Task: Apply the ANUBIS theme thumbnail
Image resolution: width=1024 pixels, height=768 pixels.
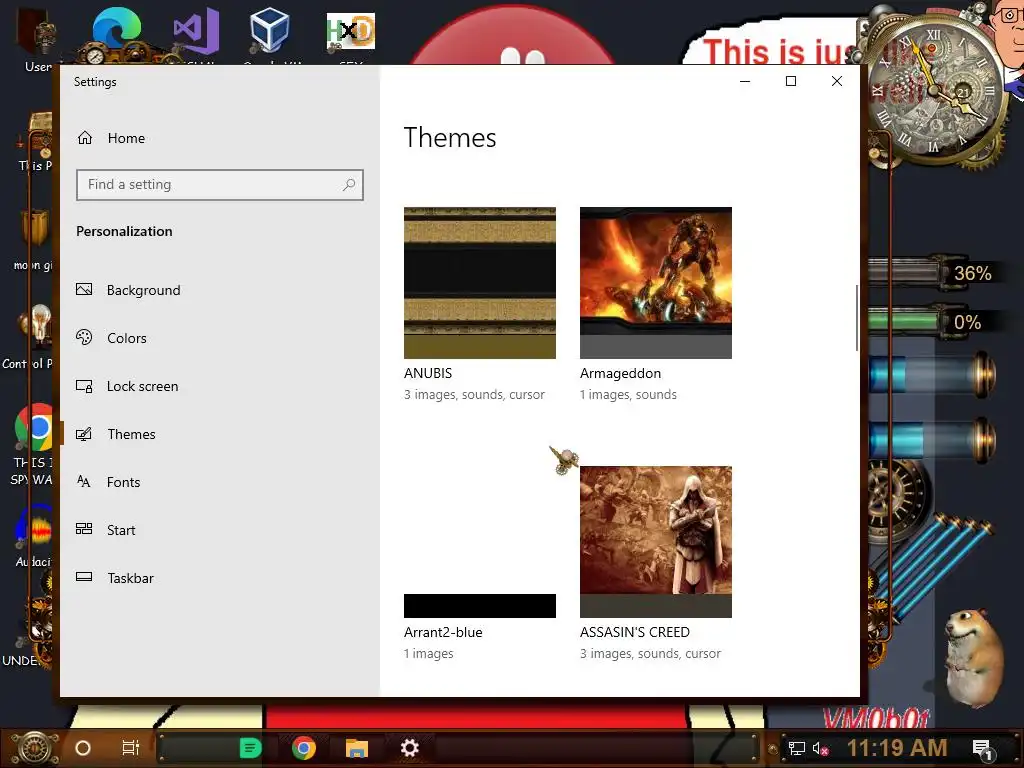Action: 480,283
